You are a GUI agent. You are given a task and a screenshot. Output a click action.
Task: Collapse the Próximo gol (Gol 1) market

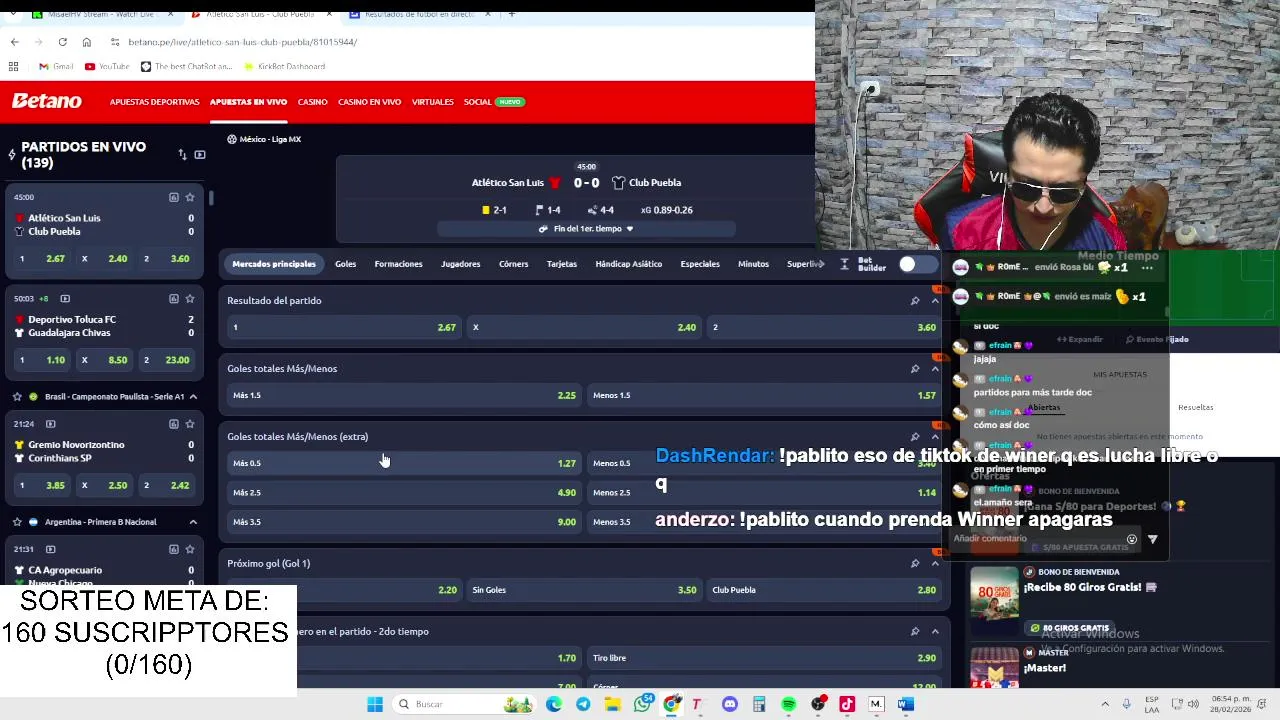pyautogui.click(x=935, y=563)
